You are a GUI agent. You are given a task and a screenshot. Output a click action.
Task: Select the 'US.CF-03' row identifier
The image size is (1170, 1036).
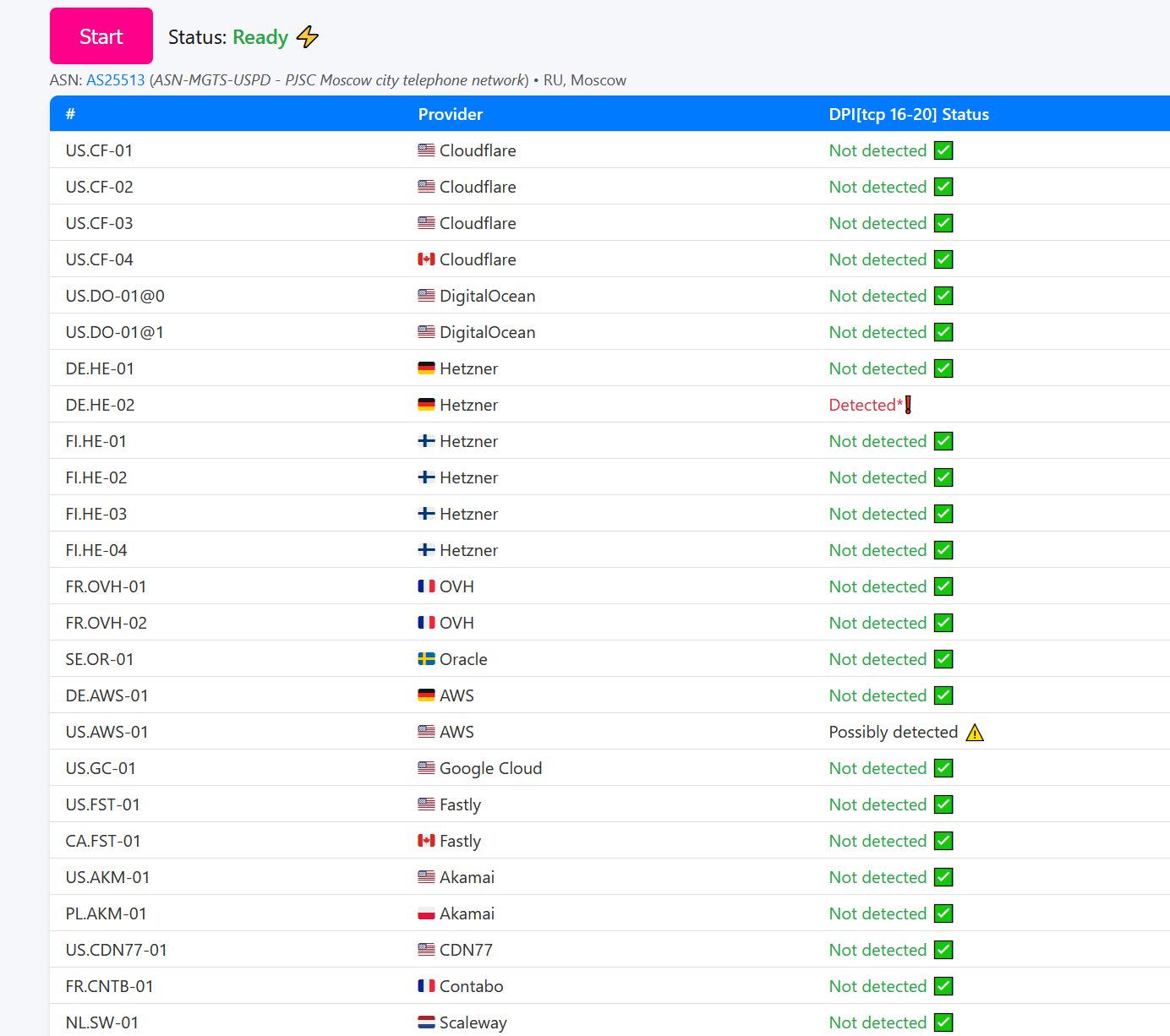pyautogui.click(x=99, y=223)
